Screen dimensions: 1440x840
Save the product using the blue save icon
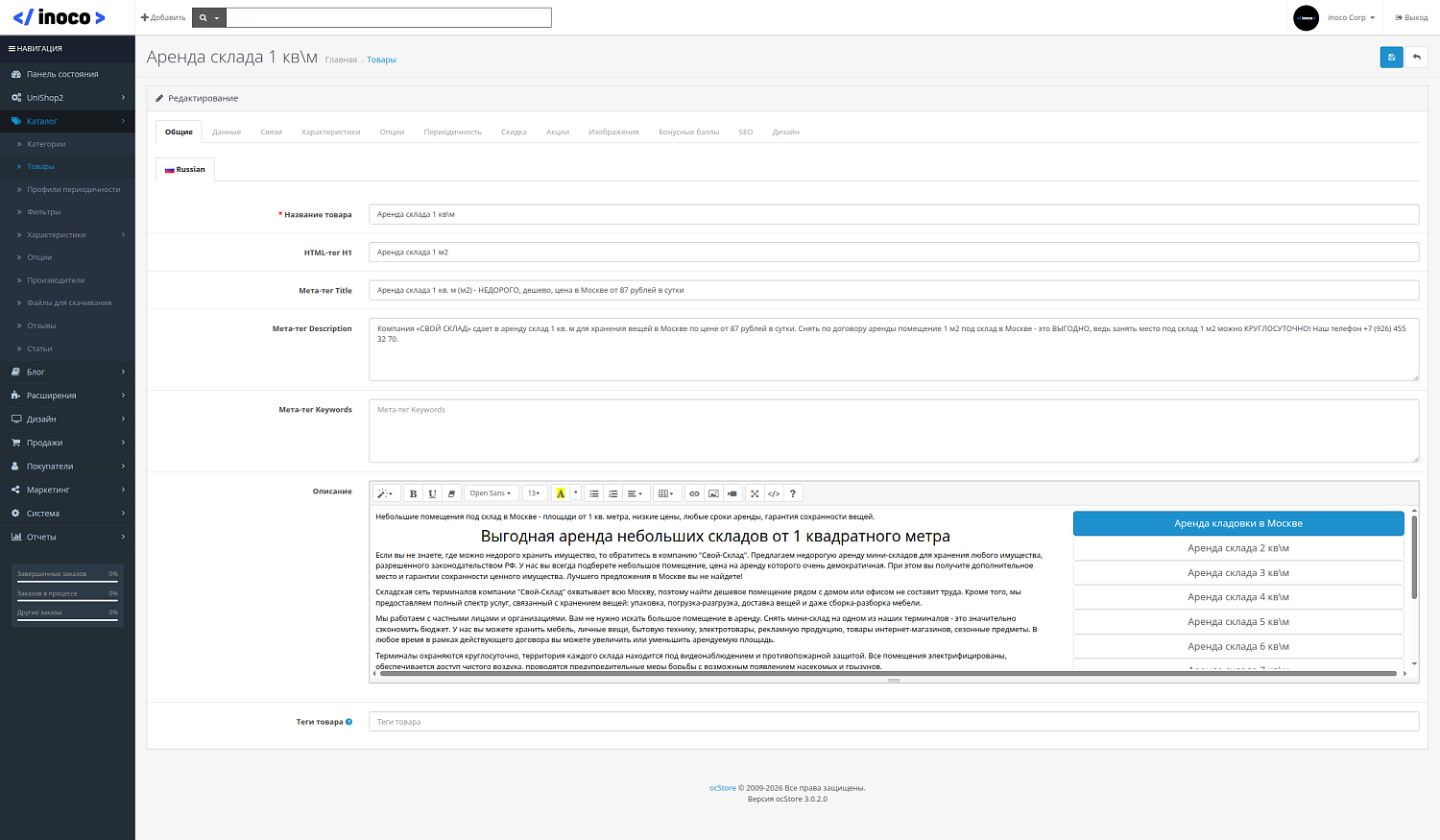[x=1391, y=57]
